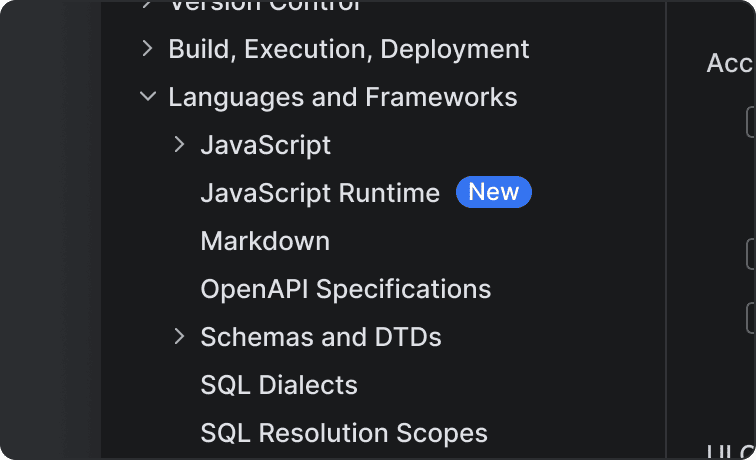Select the Build, Execution, Deployment item
This screenshot has height=460, width=756.
(348, 50)
